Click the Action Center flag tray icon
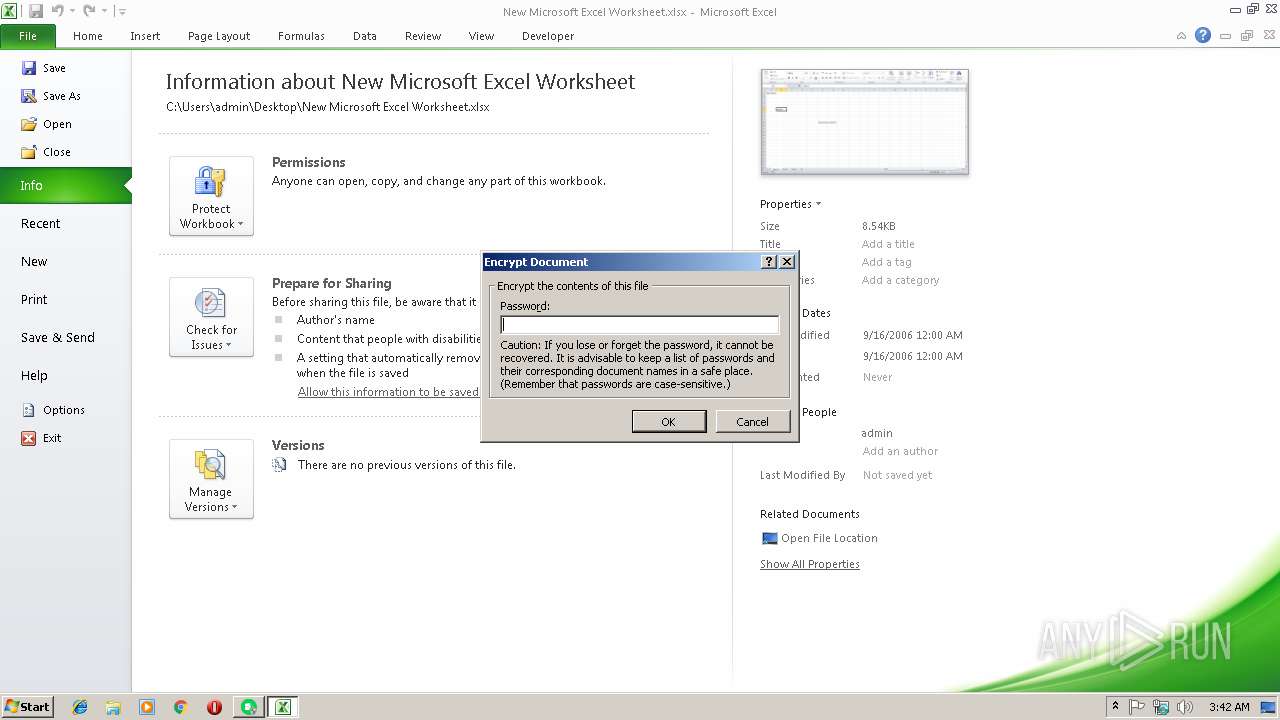 pyautogui.click(x=1137, y=707)
